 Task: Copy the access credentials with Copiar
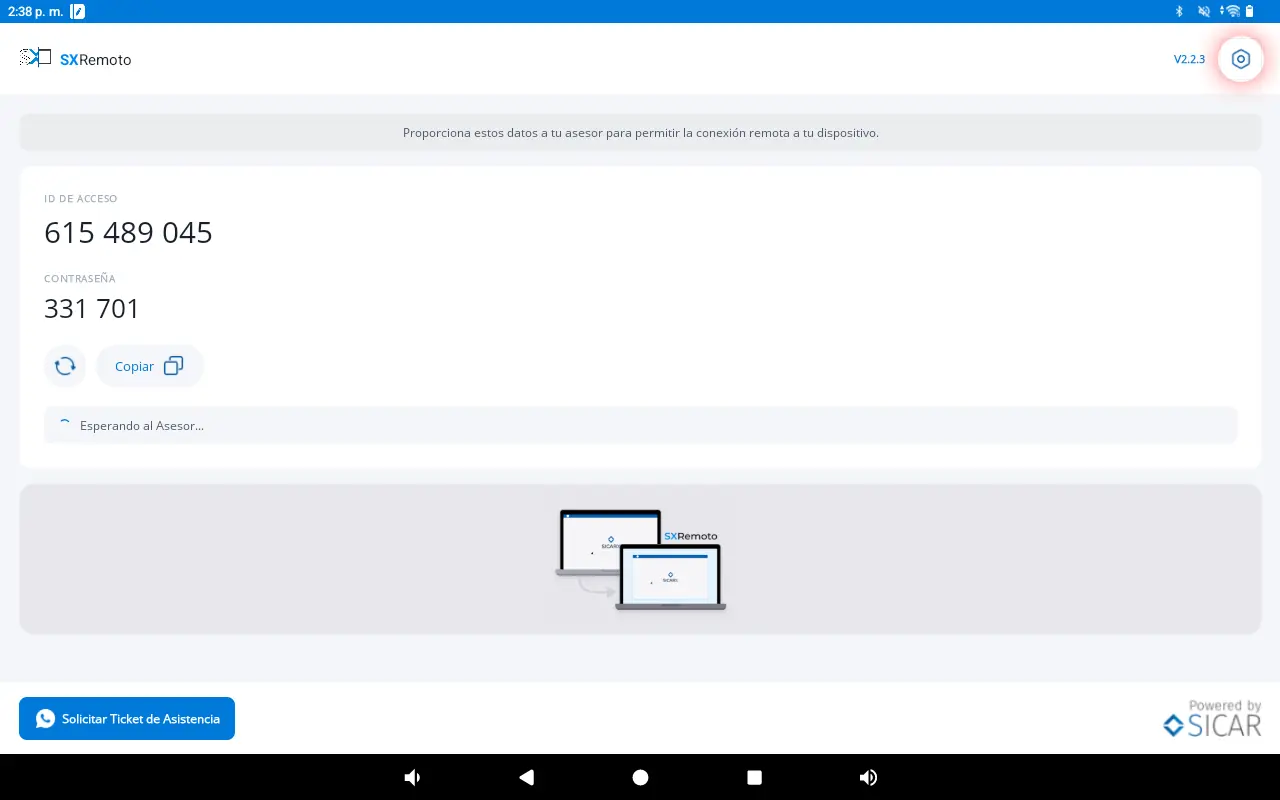[149, 366]
